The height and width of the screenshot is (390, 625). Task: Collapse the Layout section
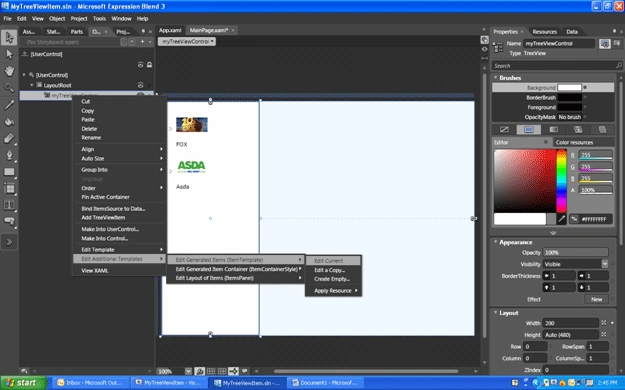pos(495,312)
